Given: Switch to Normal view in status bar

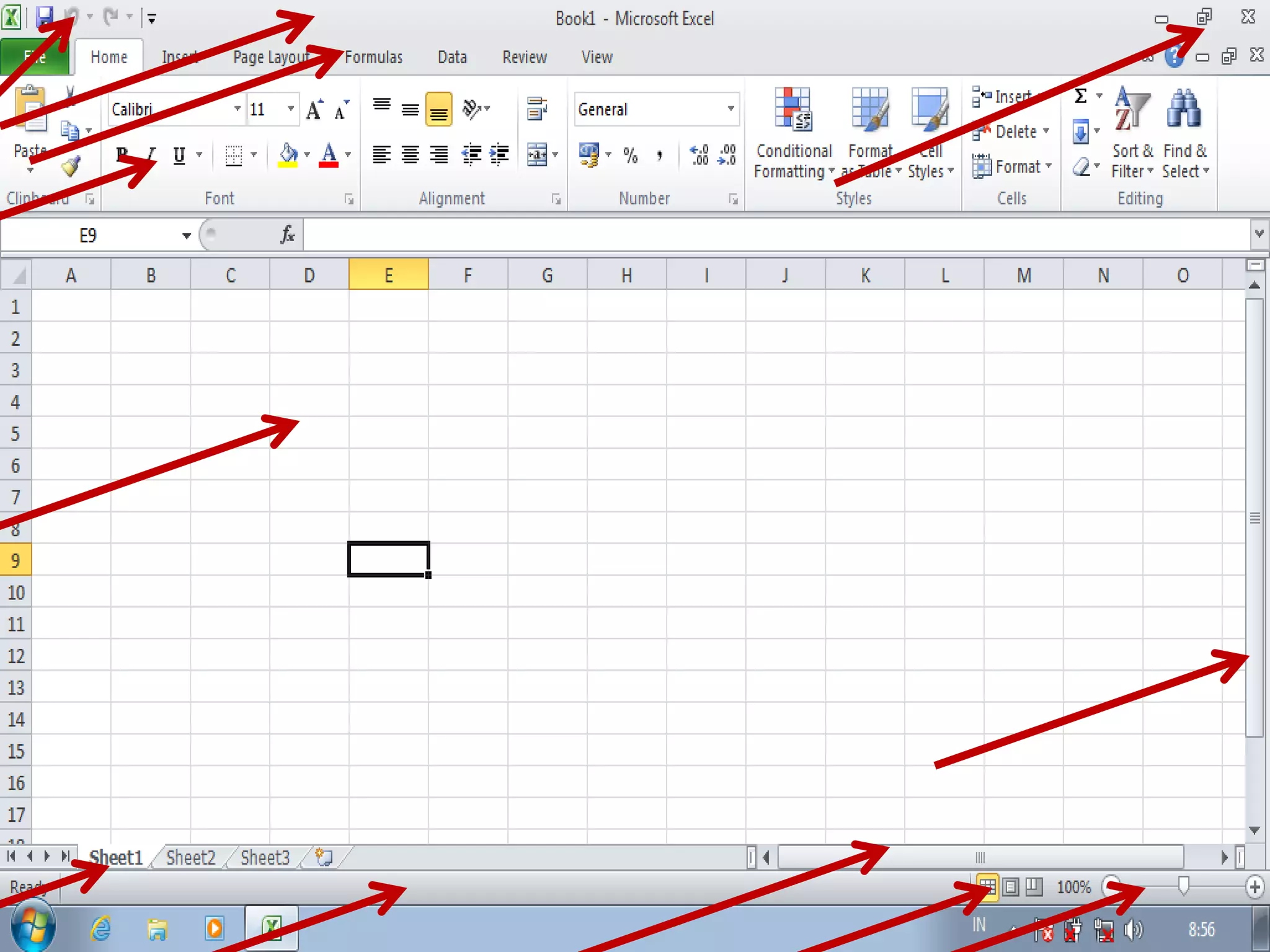Looking at the screenshot, I should [x=987, y=887].
